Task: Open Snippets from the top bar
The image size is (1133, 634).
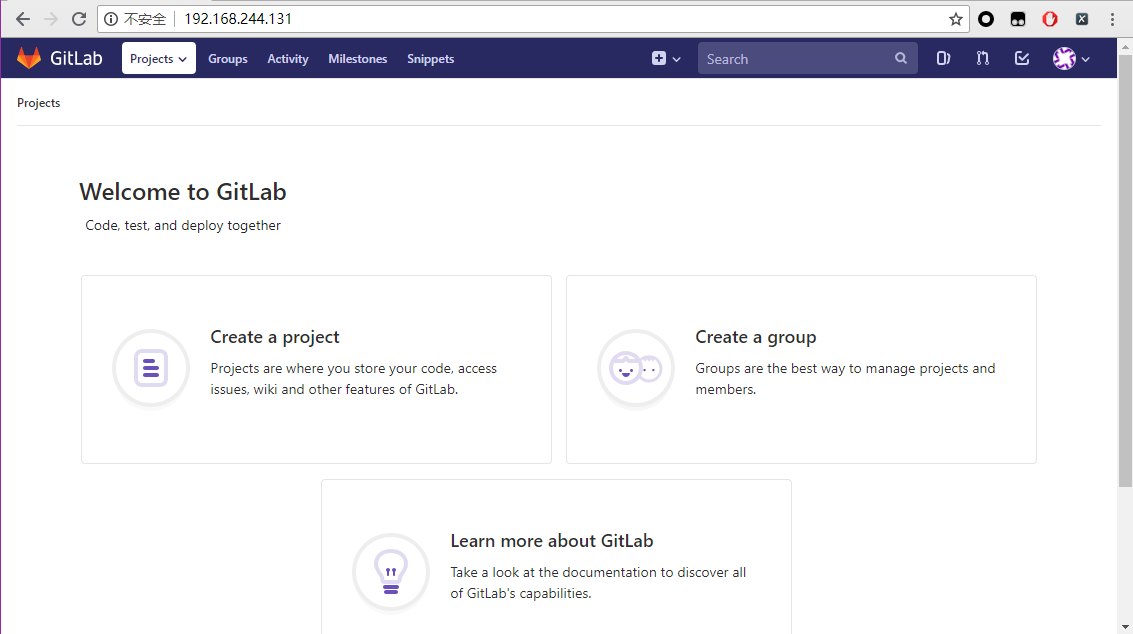Action: click(431, 59)
